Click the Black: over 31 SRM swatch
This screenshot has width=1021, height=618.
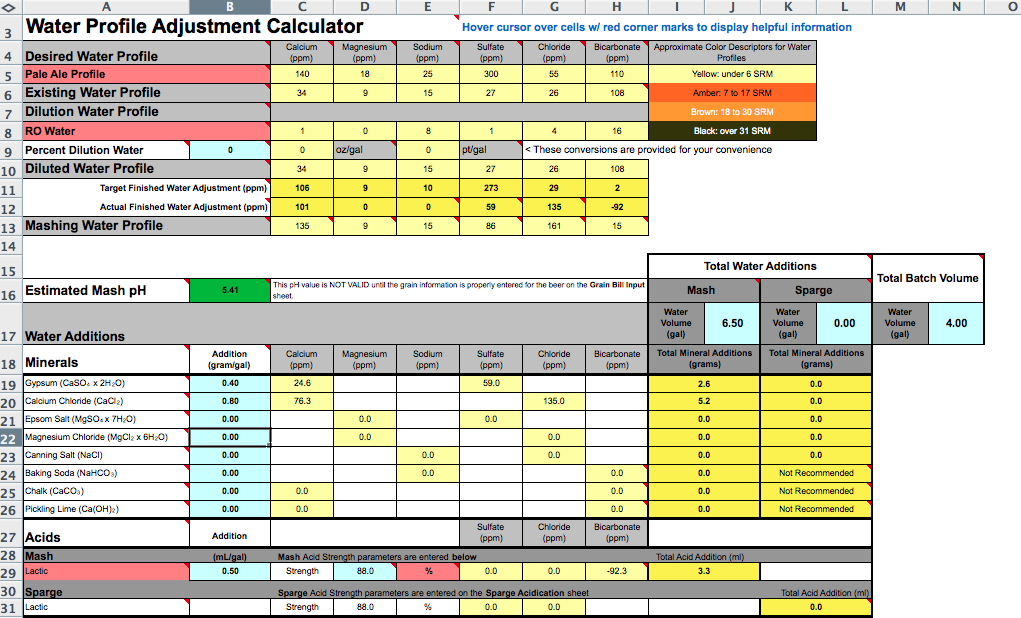coord(732,131)
